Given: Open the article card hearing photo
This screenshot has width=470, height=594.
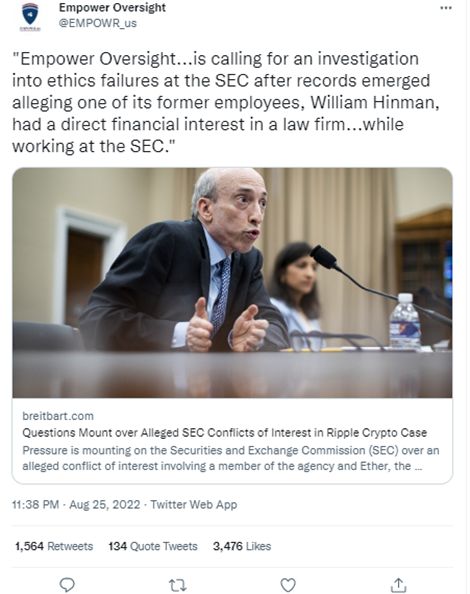Looking at the screenshot, I should click(x=232, y=283).
